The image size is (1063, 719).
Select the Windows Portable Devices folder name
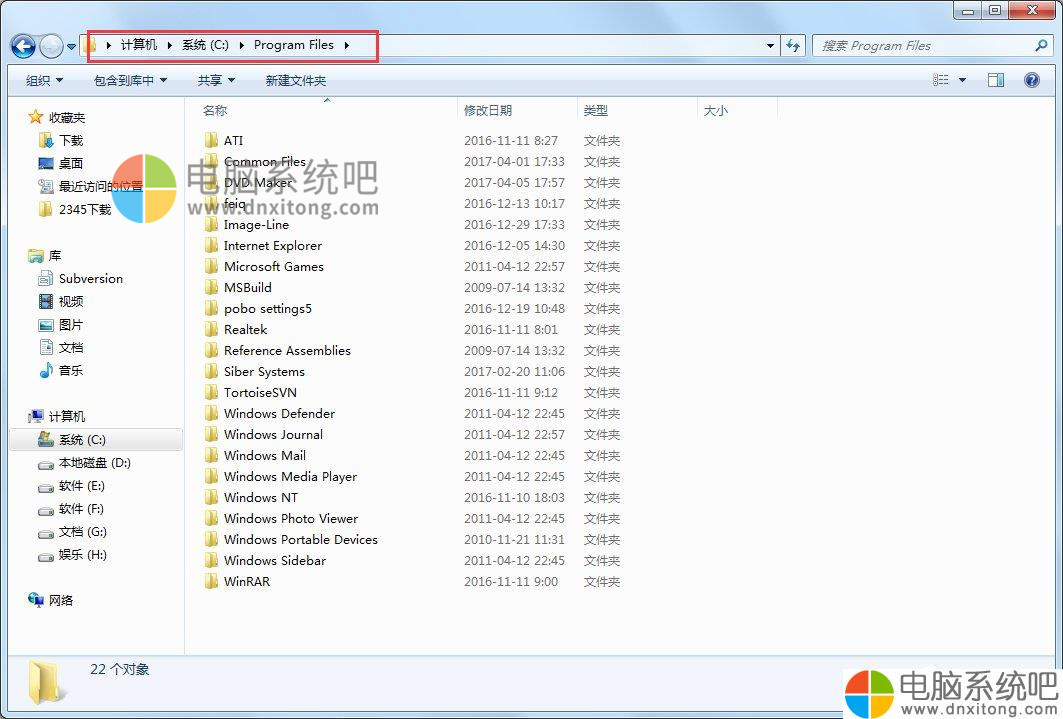point(300,539)
